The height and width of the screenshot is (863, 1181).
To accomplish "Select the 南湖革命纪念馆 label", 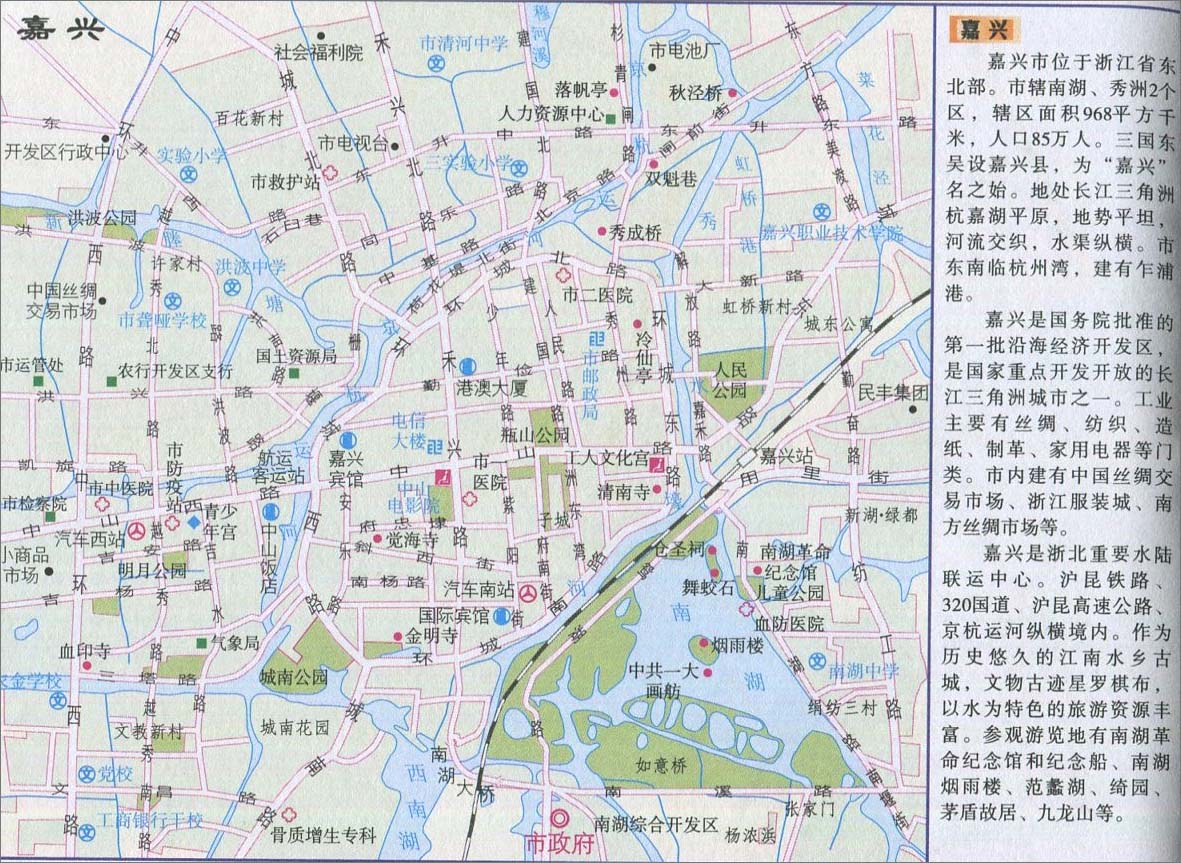I will 794,561.
